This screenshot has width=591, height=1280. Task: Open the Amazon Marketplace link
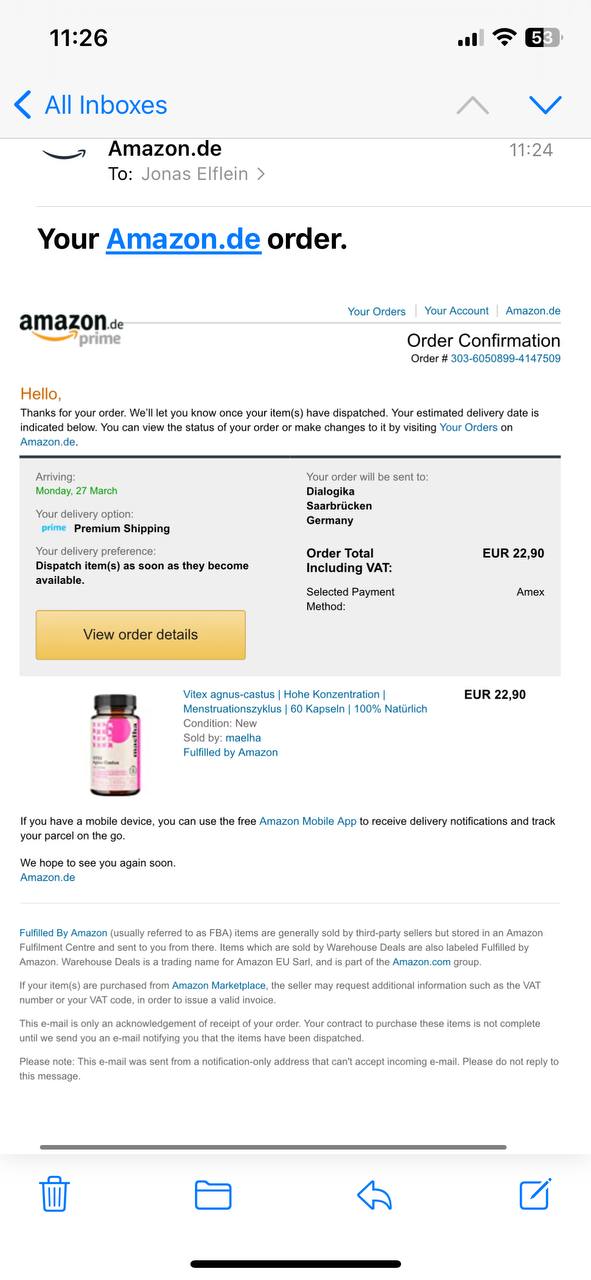[x=219, y=985]
